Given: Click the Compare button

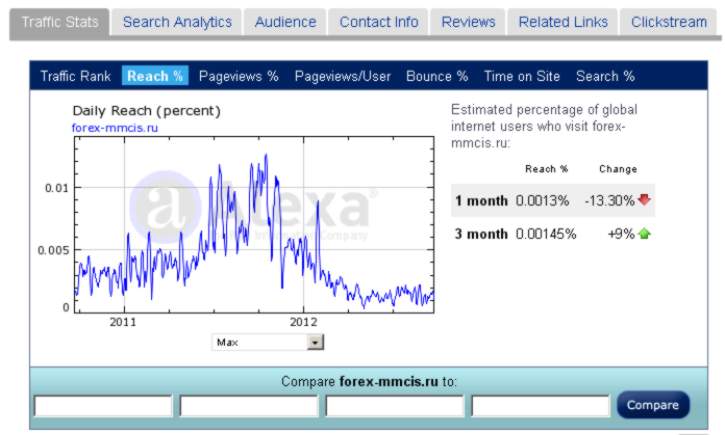Looking at the screenshot, I should (x=653, y=405).
